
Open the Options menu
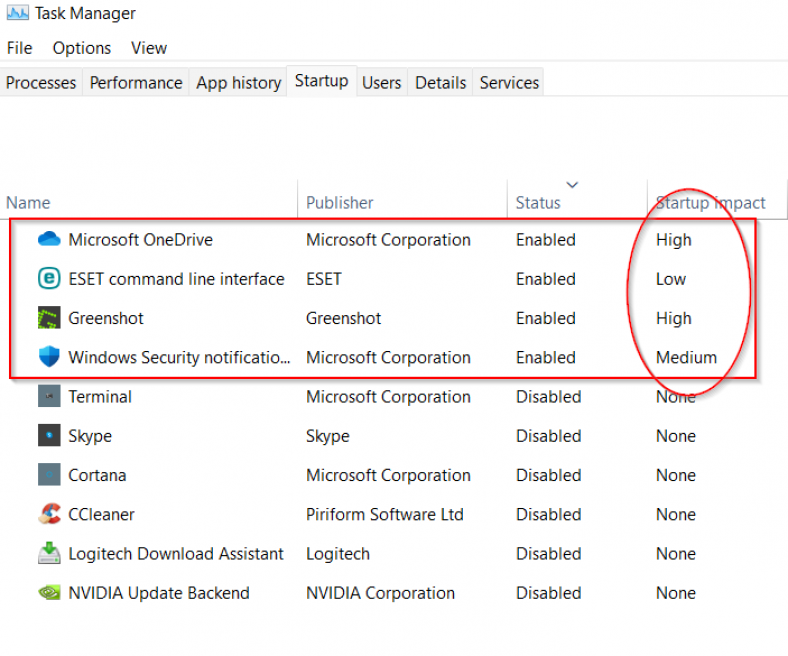click(82, 48)
